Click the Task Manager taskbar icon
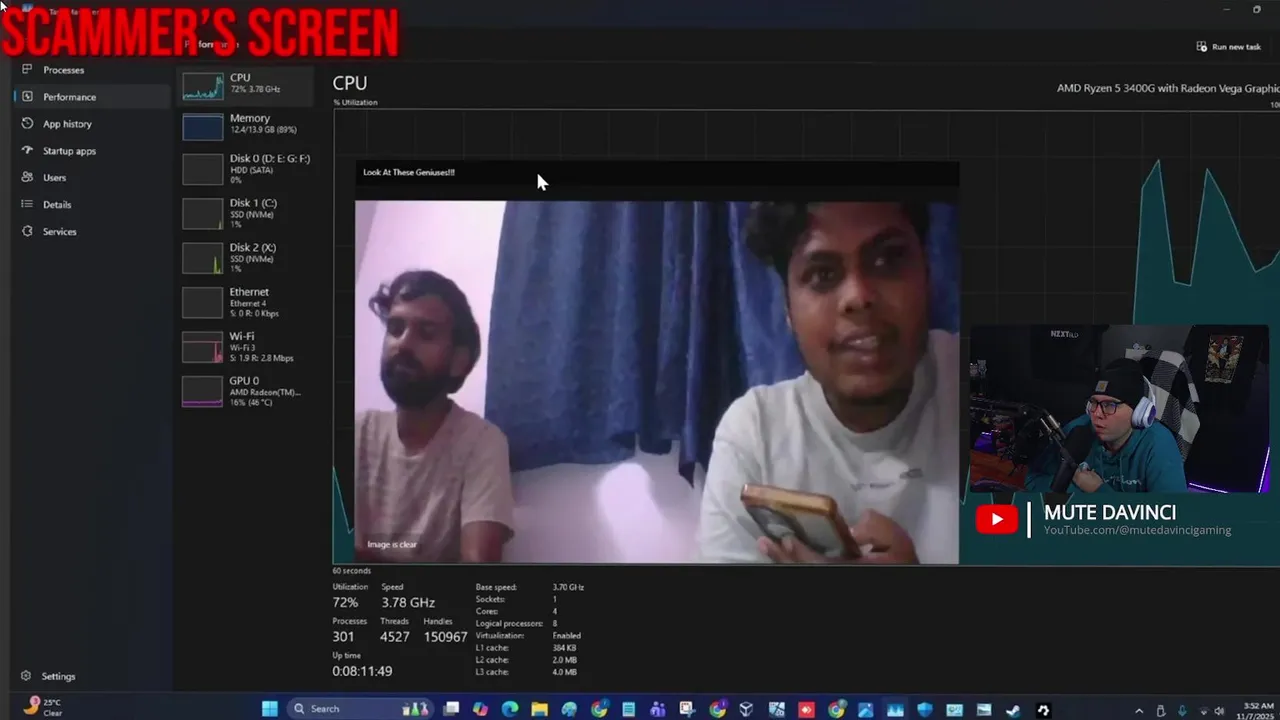The width and height of the screenshot is (1280, 720). 895,709
